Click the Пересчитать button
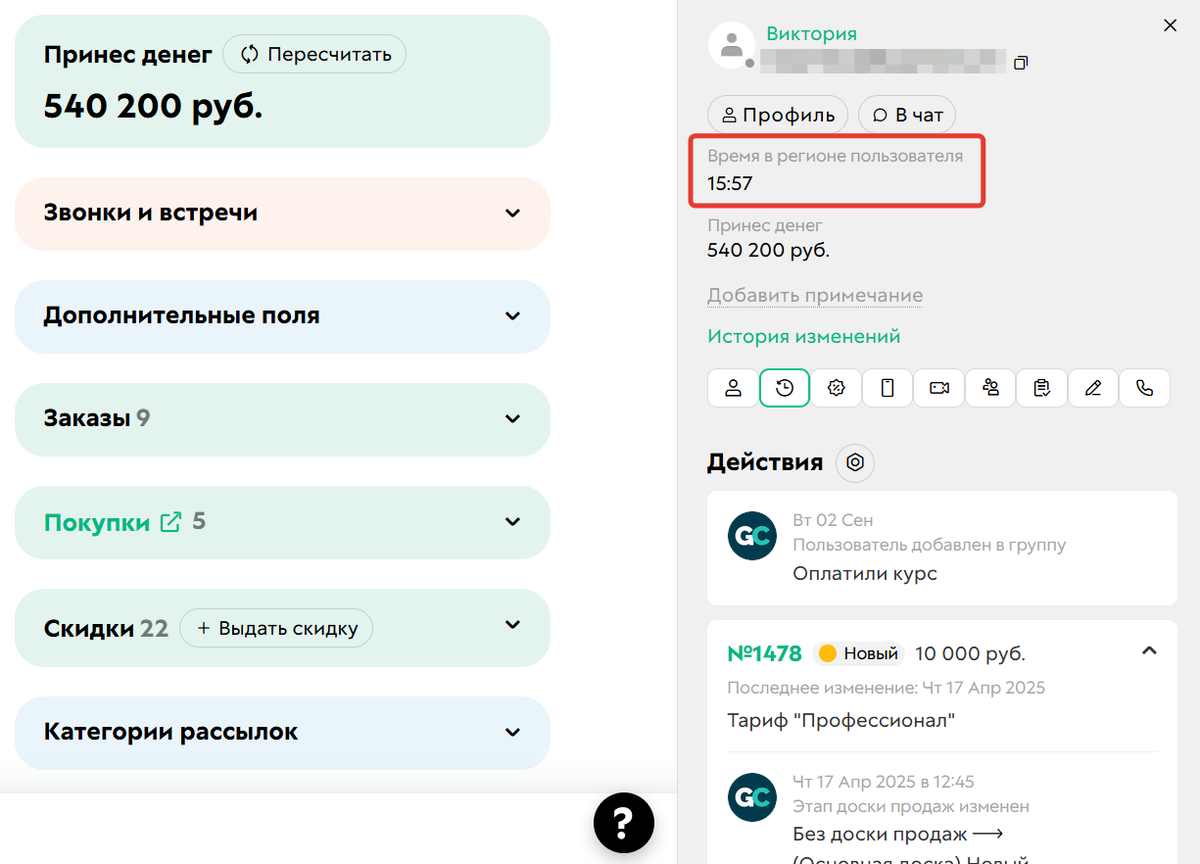The height and width of the screenshot is (864, 1200). point(314,54)
